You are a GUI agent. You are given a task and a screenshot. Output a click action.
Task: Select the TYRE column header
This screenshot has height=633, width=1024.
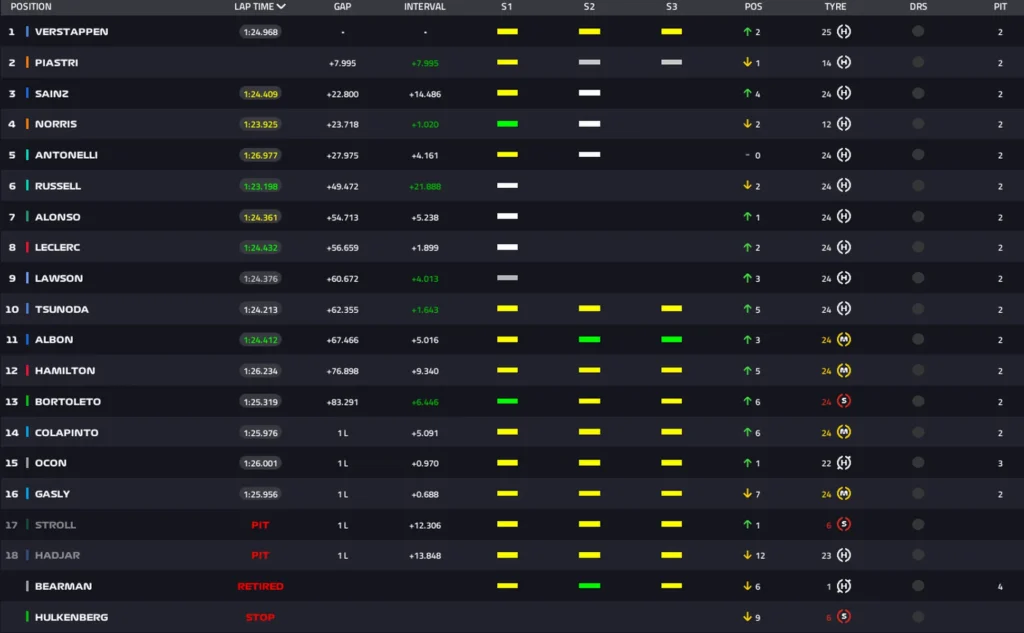(x=835, y=6)
